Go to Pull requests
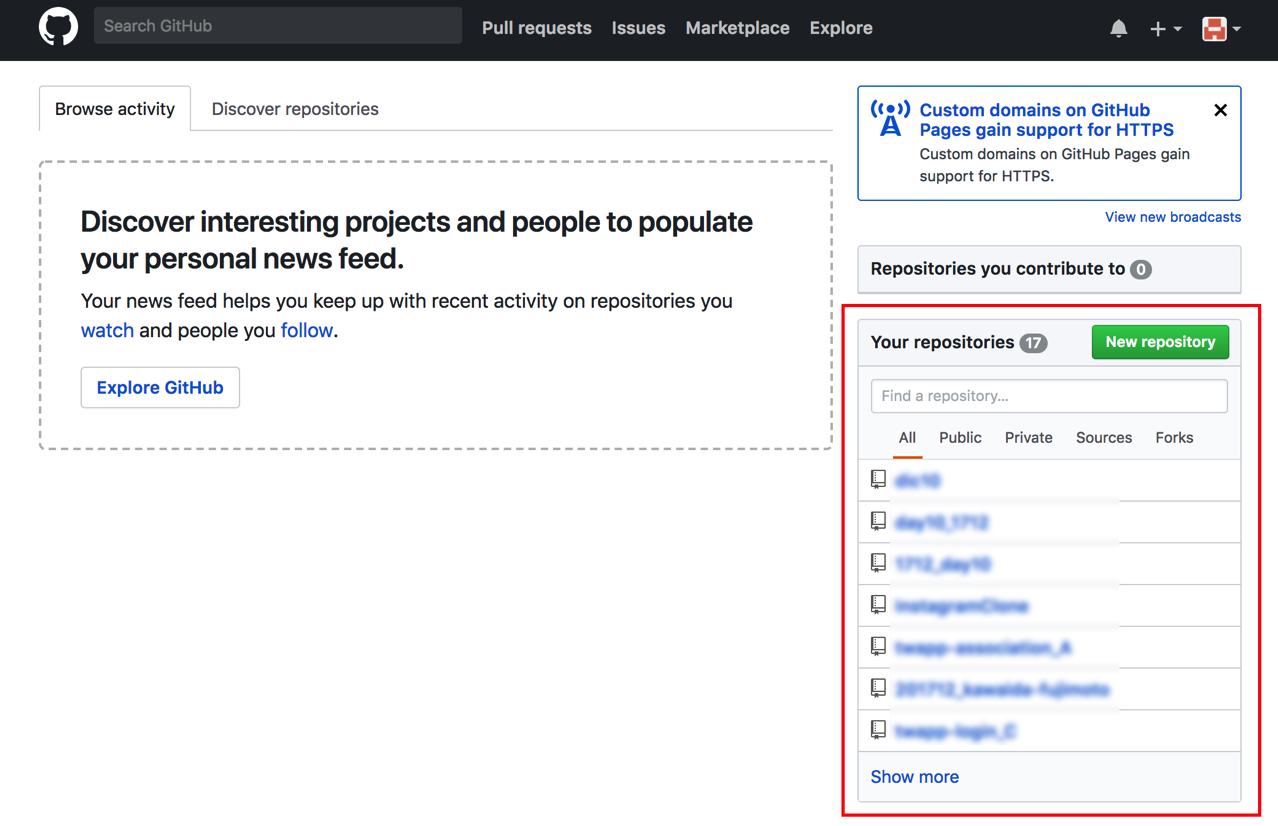This screenshot has height=826, width=1278. coord(537,28)
